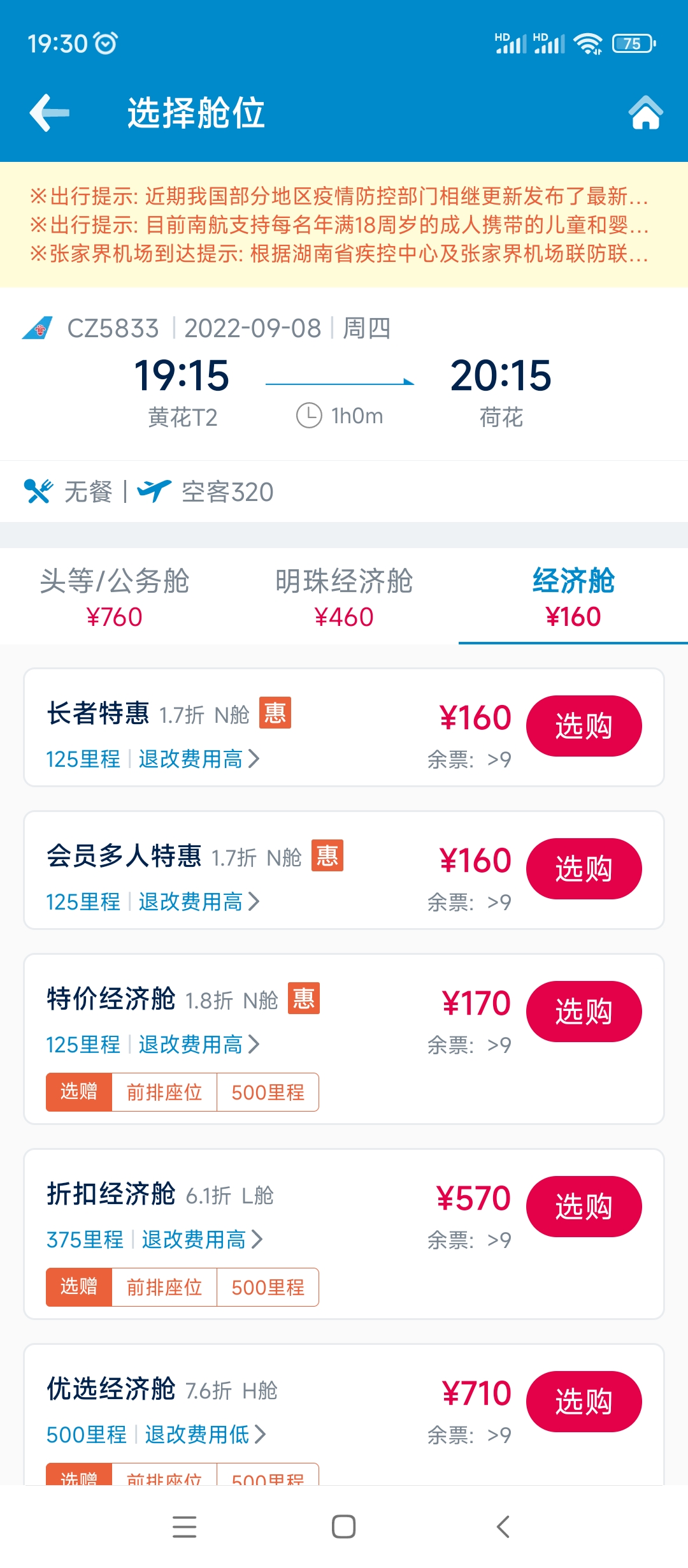Switch to 明珠经济舱 tab

[344, 597]
